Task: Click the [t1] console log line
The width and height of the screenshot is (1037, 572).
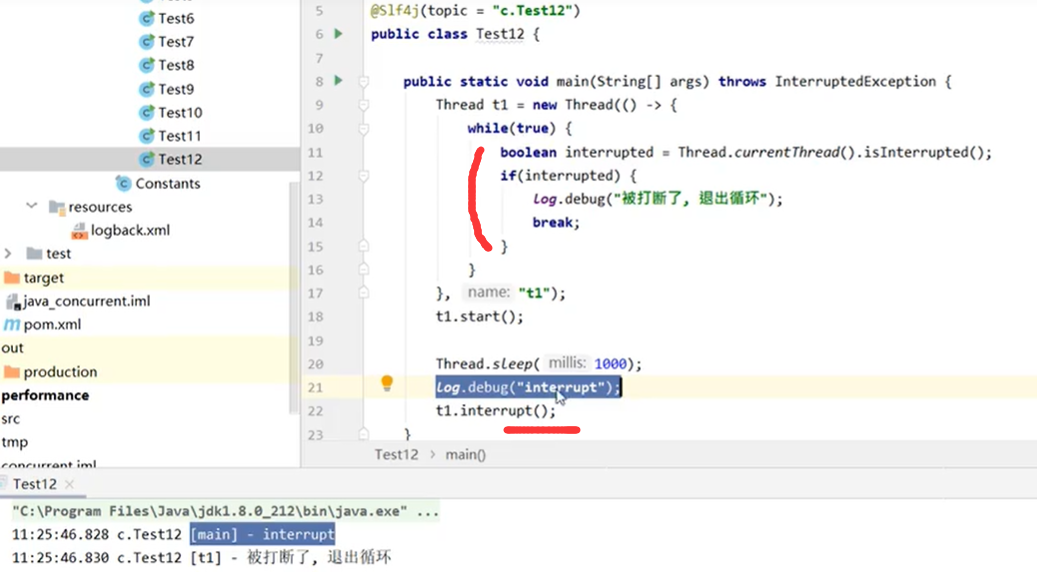Action: pyautogui.click(x=202, y=557)
